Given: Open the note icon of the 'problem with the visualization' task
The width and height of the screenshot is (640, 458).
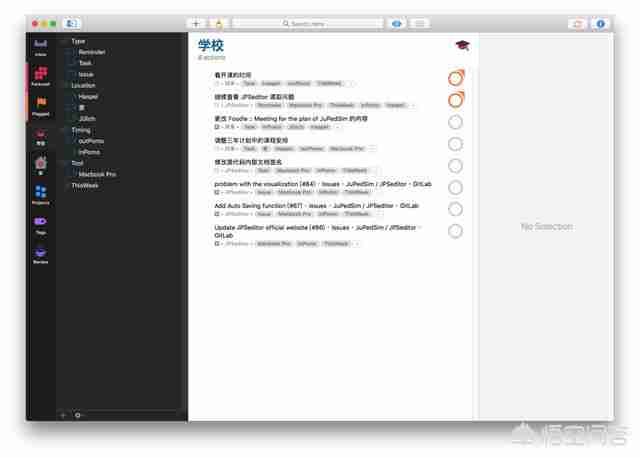Looking at the screenshot, I should [217, 192].
